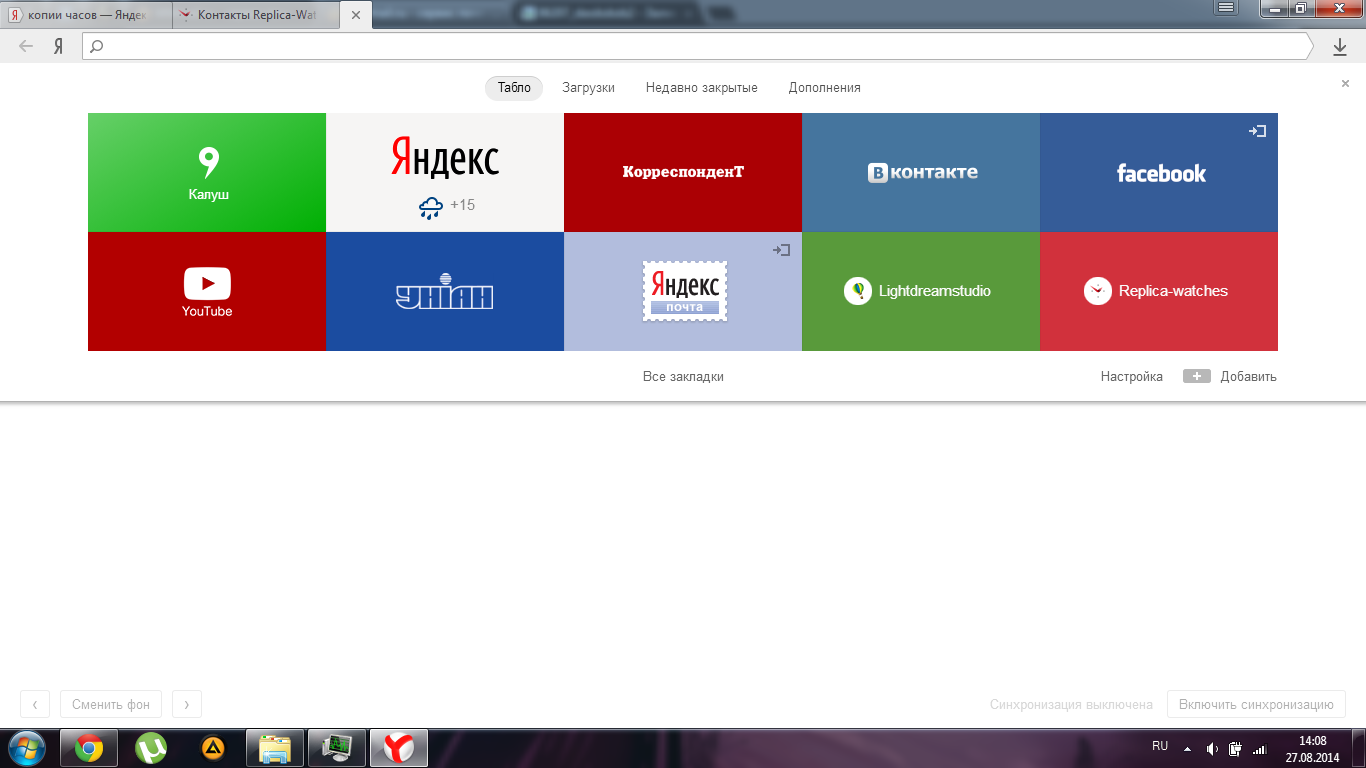Show the previous background with the left chevron

tap(35, 704)
